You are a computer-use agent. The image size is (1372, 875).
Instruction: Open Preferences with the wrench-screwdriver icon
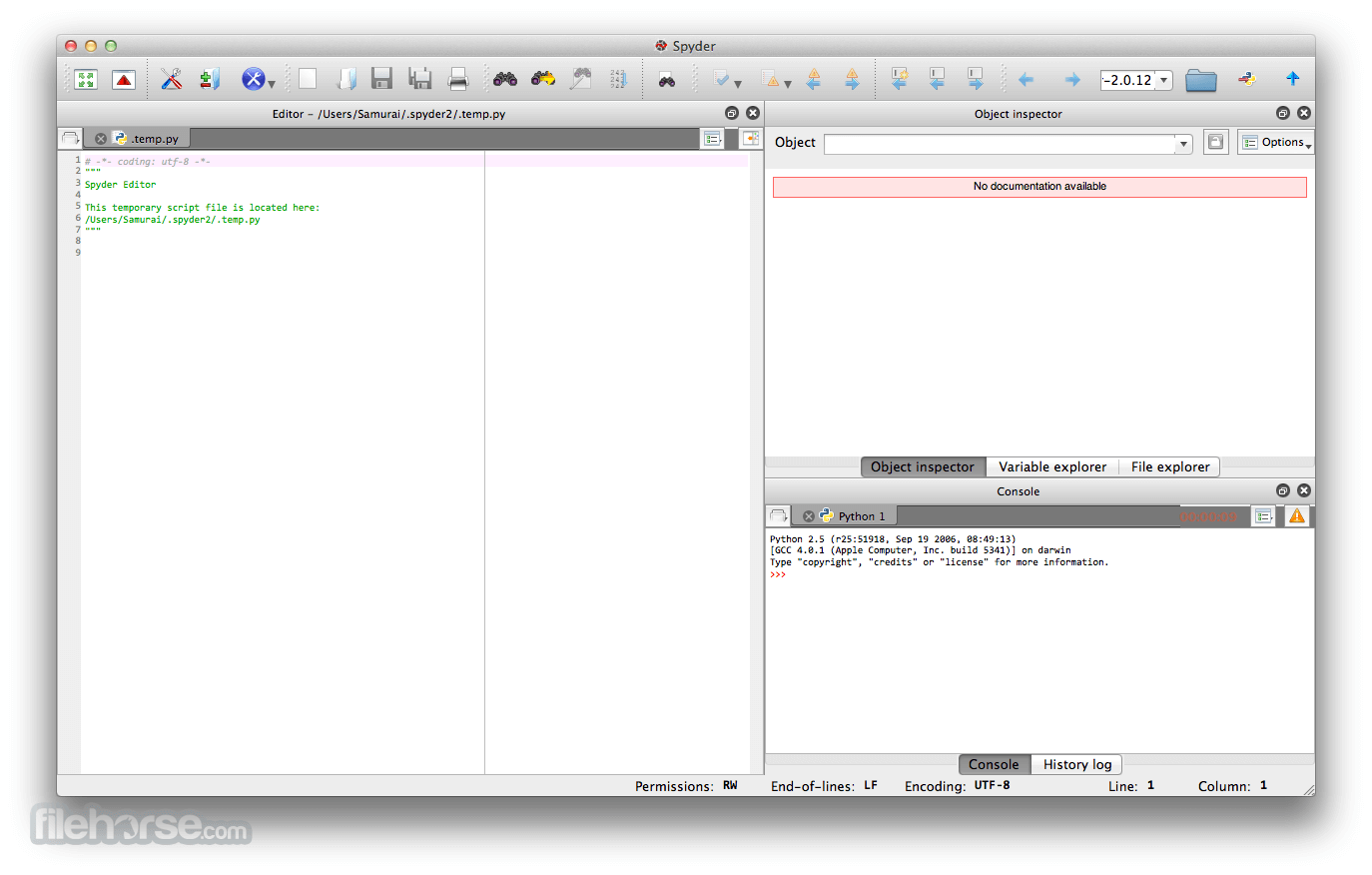tap(172, 79)
